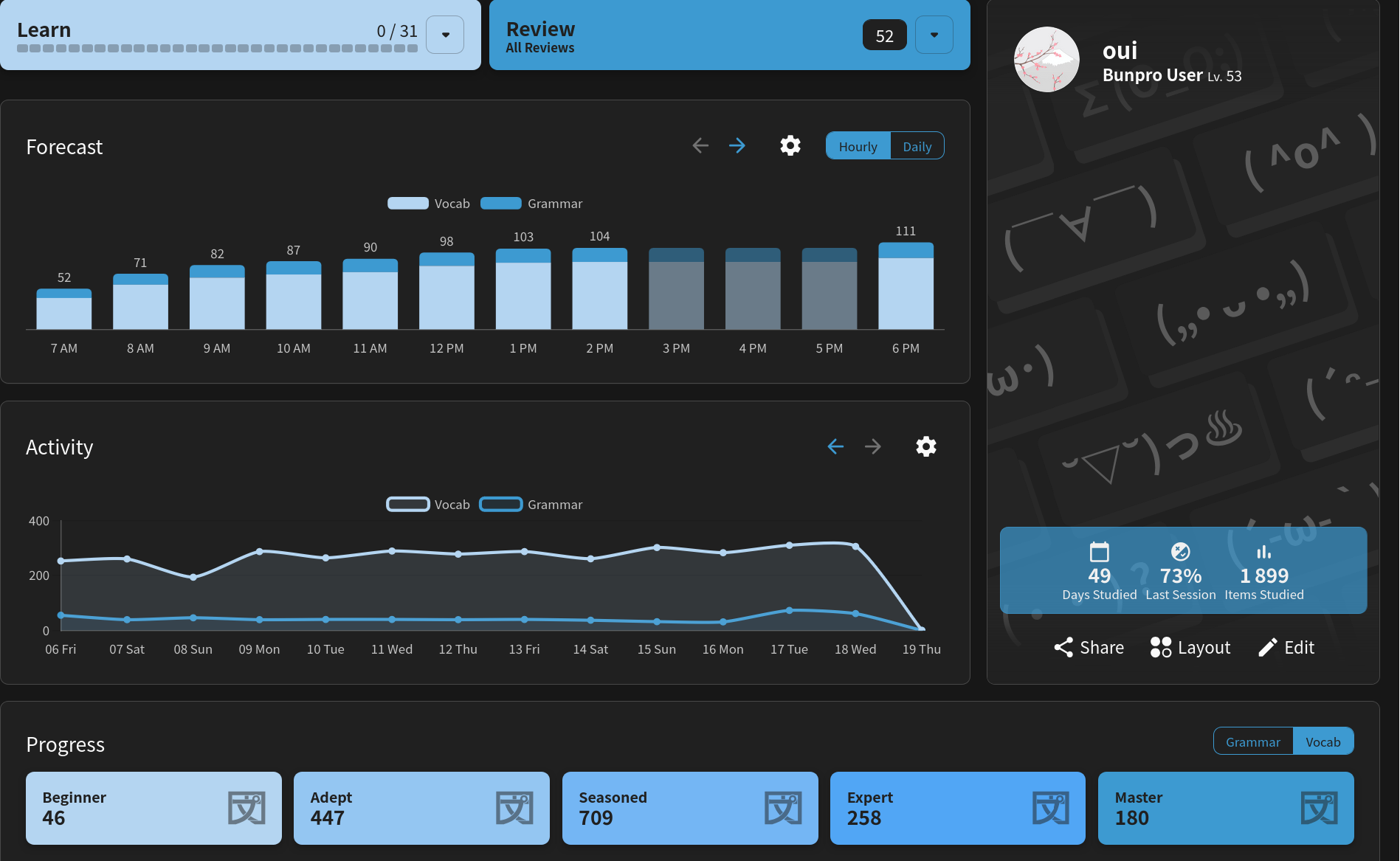Click the Days Studied calendar icon

click(1099, 552)
